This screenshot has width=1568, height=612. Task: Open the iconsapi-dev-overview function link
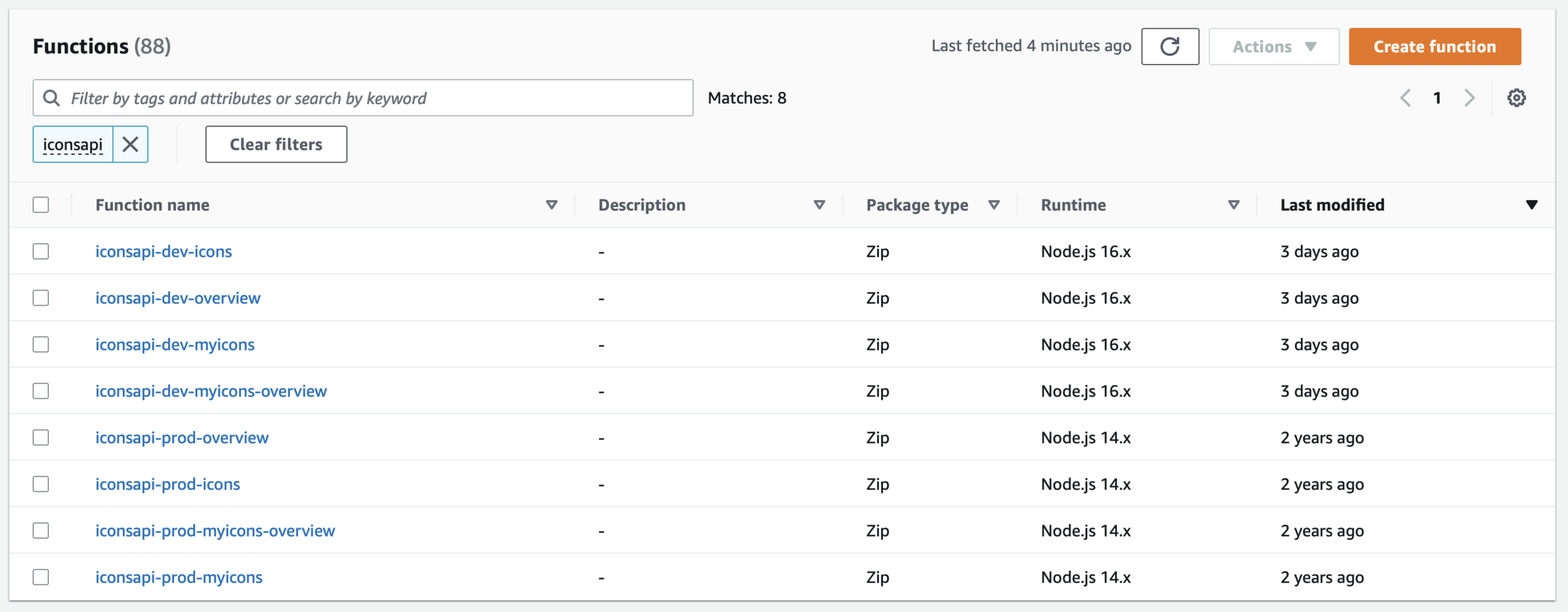(177, 298)
